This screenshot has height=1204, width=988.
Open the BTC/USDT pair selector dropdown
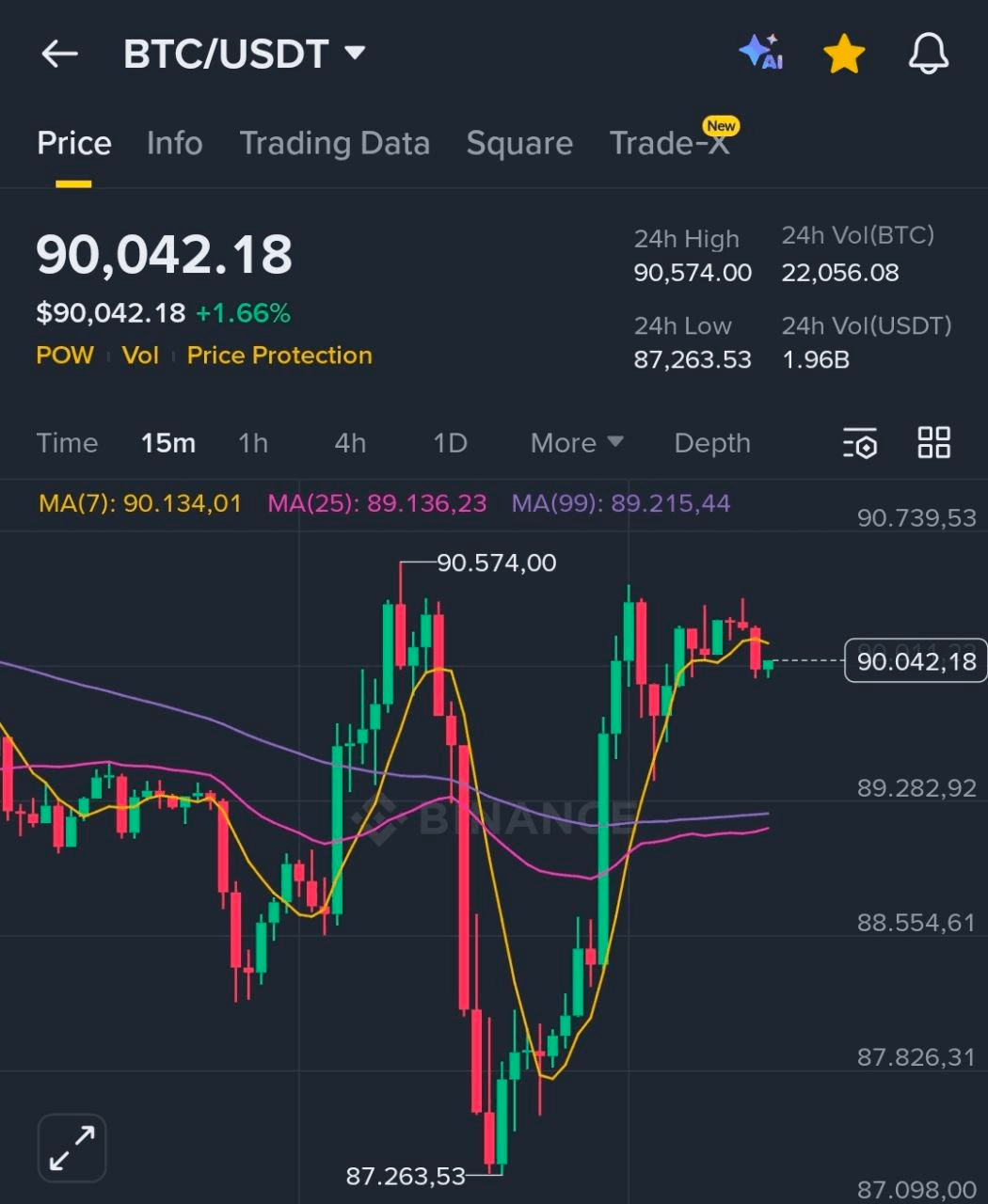pyautogui.click(x=245, y=54)
